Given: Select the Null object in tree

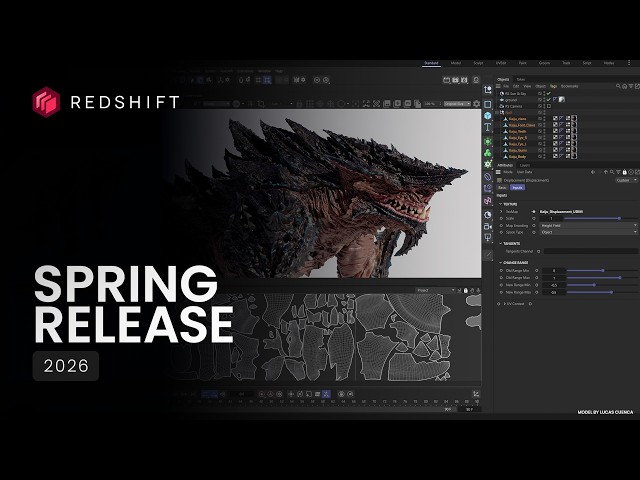Looking at the screenshot, I should [x=509, y=112].
